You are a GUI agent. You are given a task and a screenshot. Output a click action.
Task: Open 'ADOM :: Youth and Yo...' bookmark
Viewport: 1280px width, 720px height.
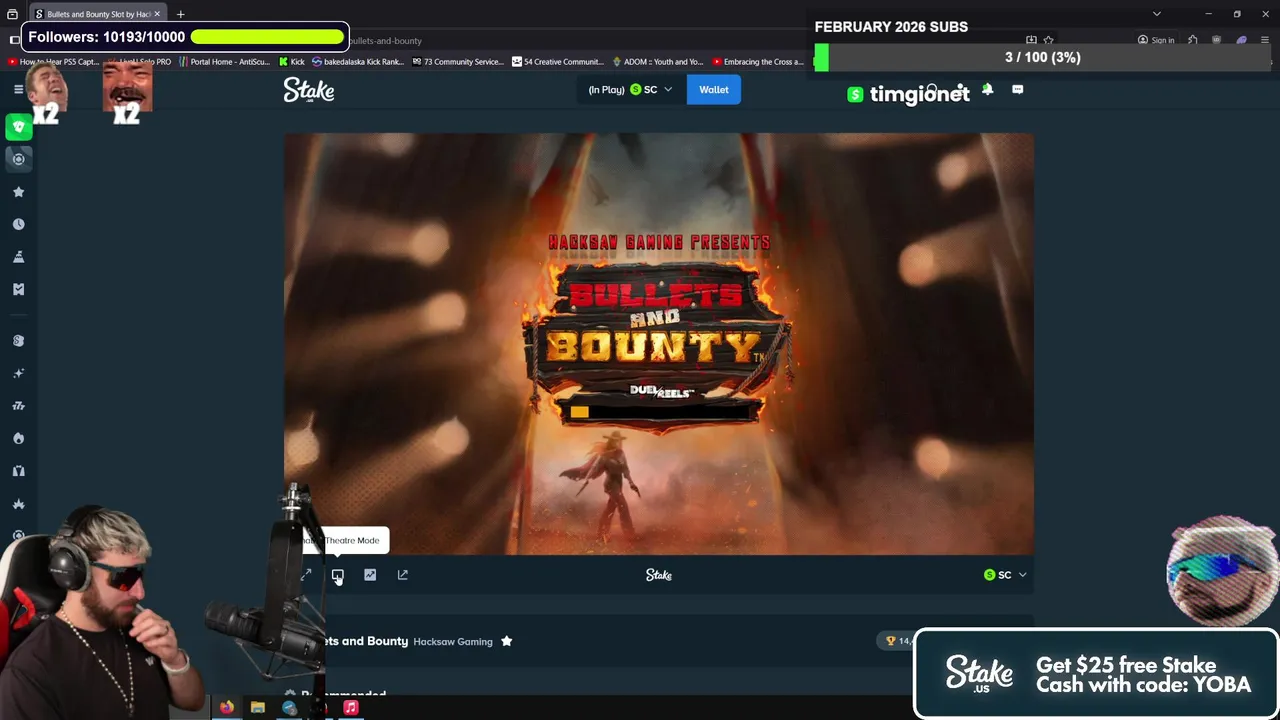tap(657, 62)
